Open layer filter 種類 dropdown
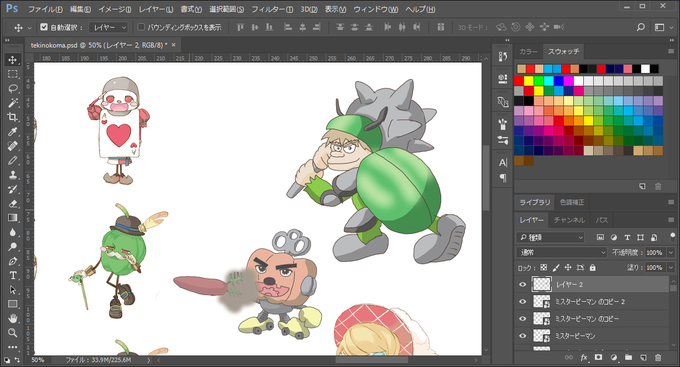The image size is (680, 367). pyautogui.click(x=550, y=237)
